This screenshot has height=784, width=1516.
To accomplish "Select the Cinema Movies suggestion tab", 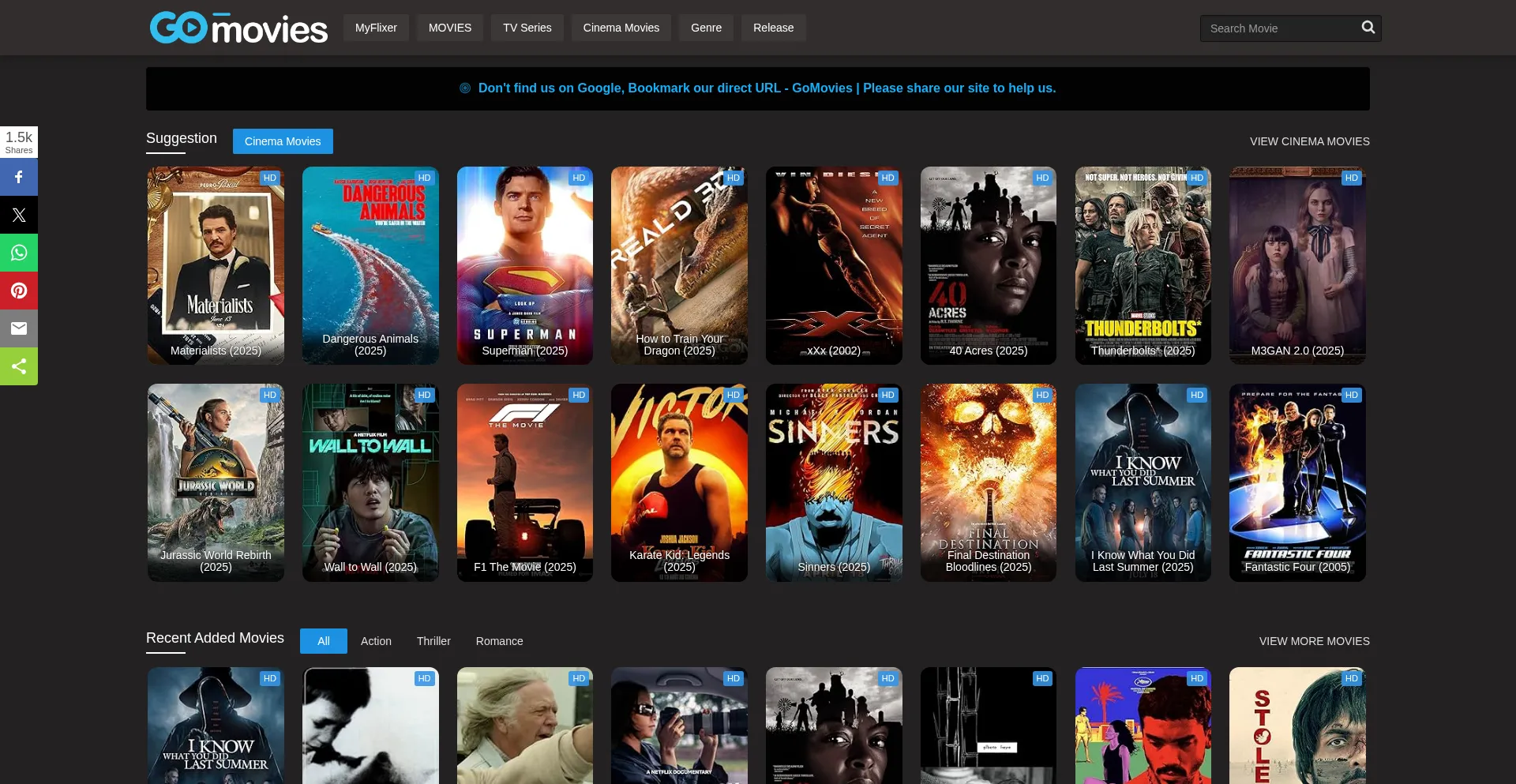I will point(283,141).
